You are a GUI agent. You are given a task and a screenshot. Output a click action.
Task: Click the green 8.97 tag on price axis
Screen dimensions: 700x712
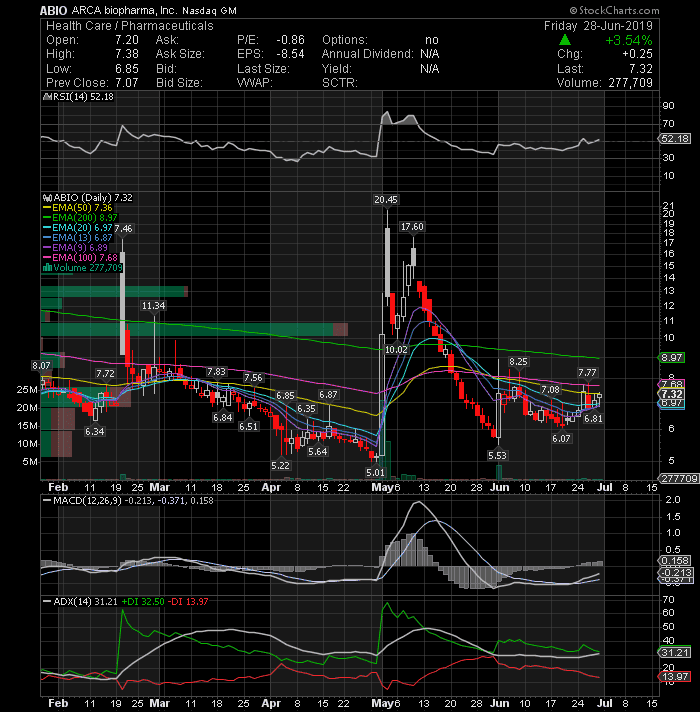pos(671,358)
